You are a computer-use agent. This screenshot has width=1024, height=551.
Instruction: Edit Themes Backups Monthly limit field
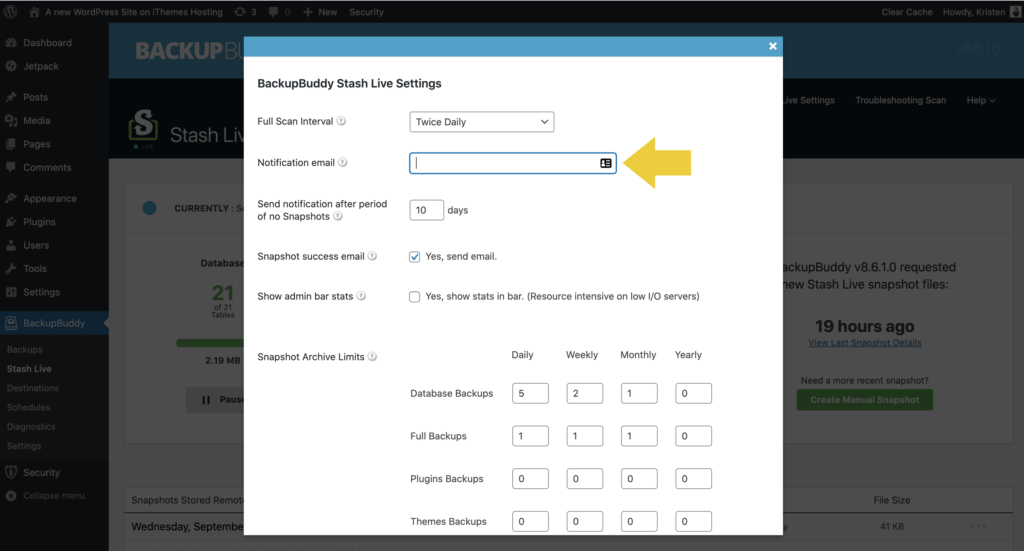(639, 522)
